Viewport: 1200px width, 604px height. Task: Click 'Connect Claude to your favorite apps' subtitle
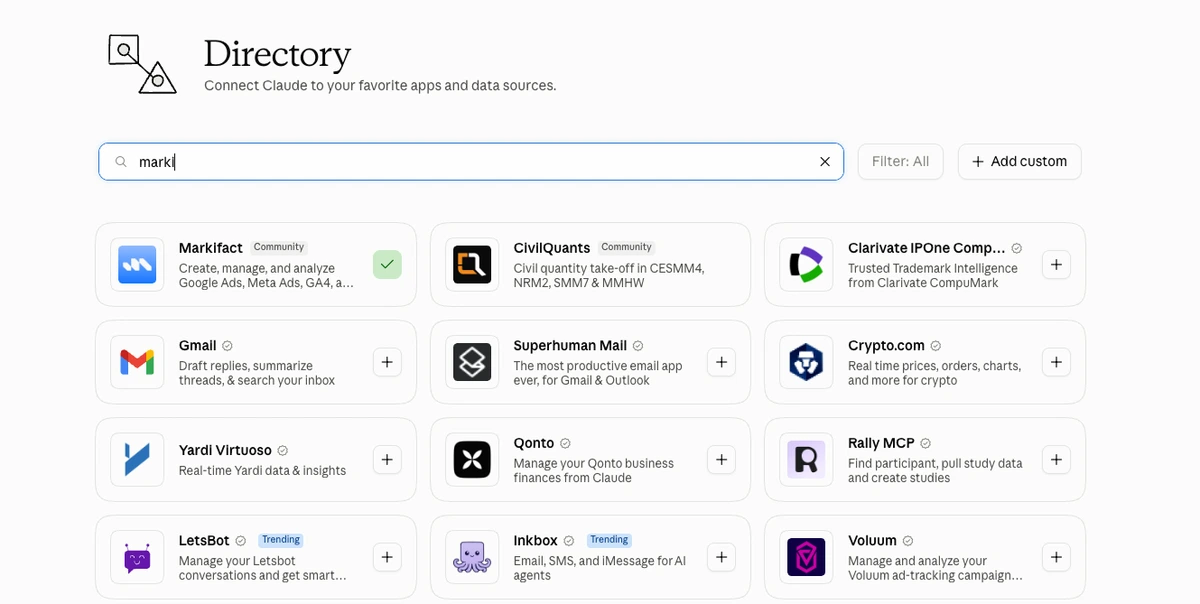(x=380, y=86)
